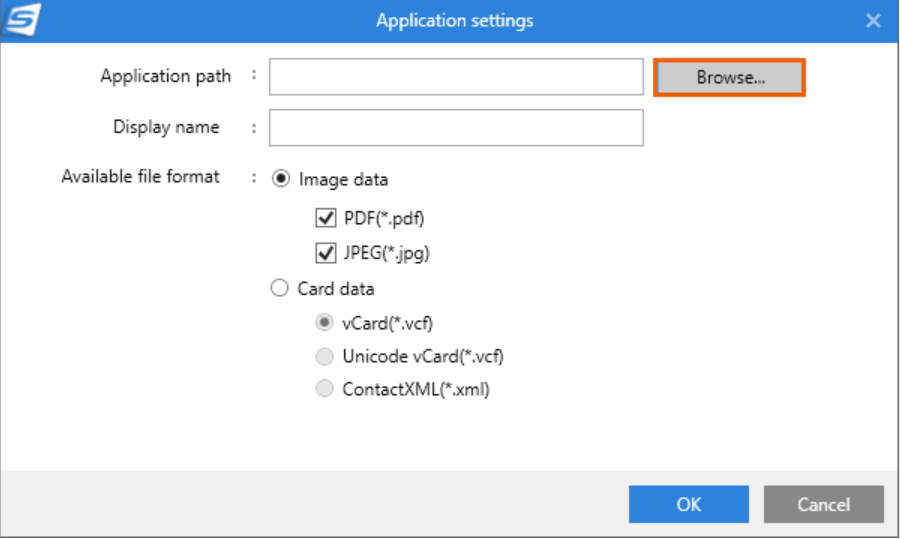Viewport: 900px width, 539px height.
Task: Select the Image data radio button
Action: click(x=281, y=179)
